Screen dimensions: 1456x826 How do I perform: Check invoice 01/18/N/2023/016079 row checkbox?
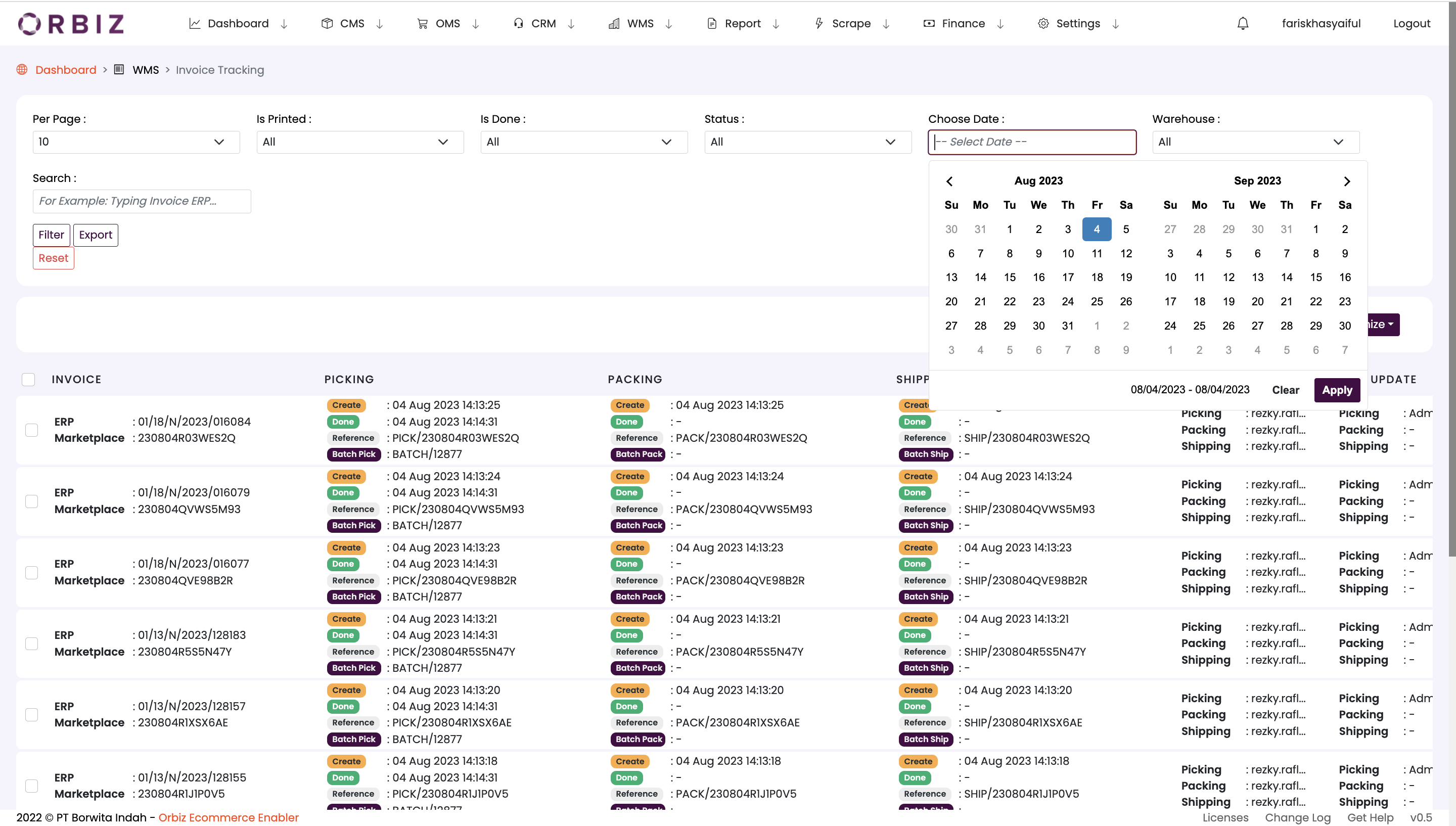click(32, 501)
